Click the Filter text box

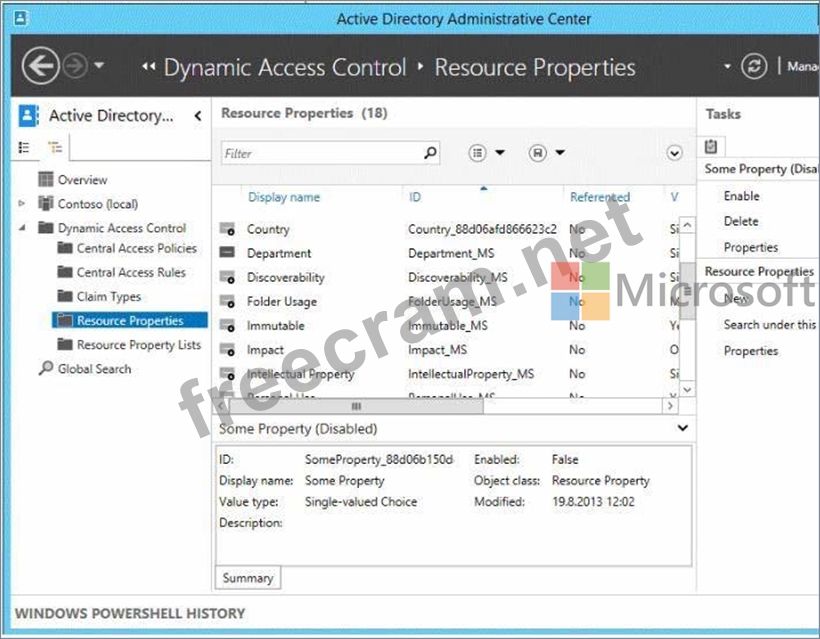pyautogui.click(x=330, y=153)
